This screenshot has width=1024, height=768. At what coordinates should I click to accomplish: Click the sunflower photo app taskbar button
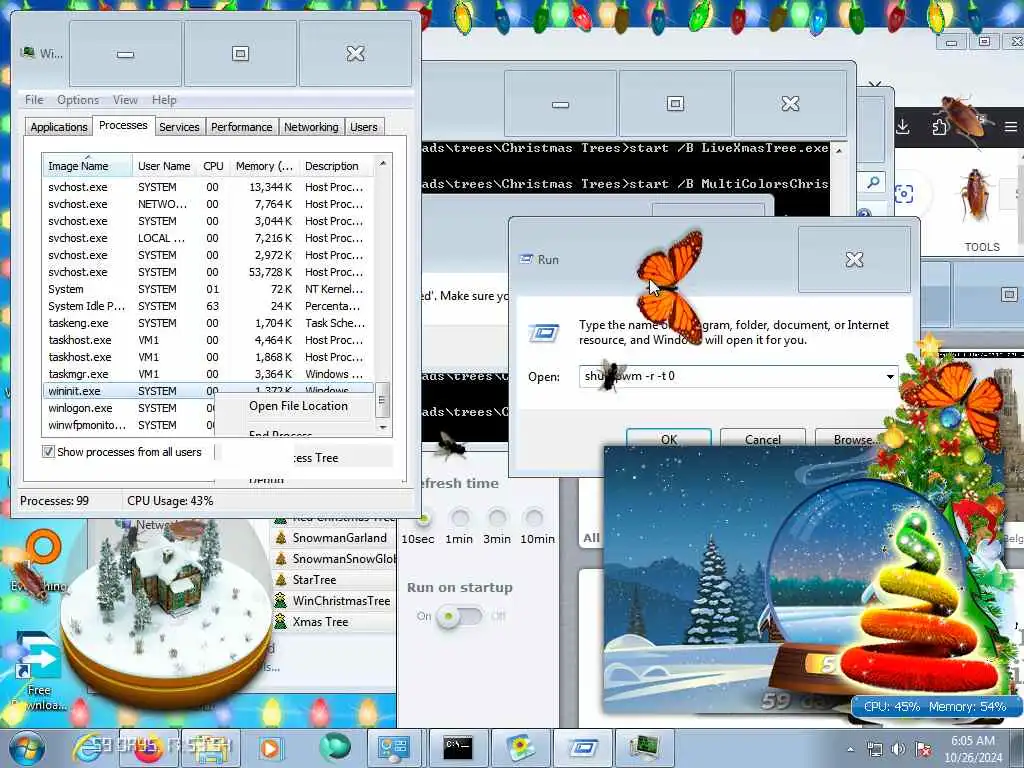(x=520, y=748)
